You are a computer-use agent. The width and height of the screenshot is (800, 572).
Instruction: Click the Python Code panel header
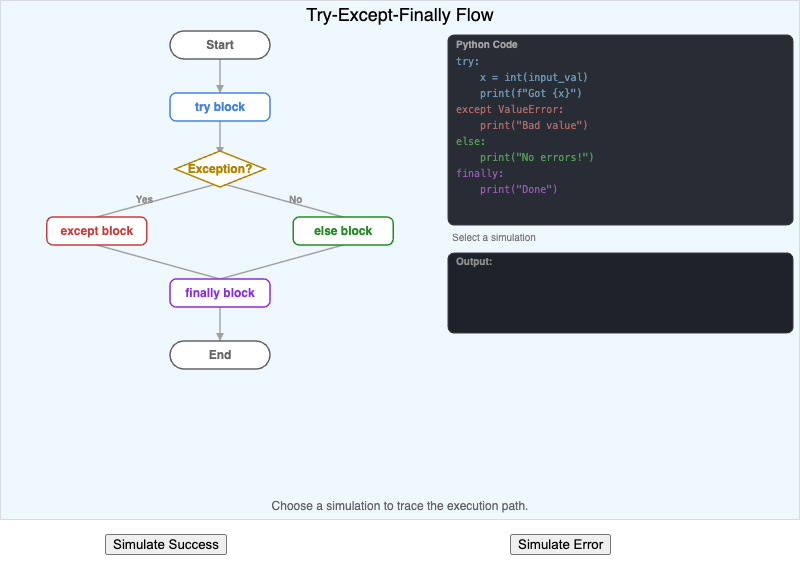[x=487, y=45]
